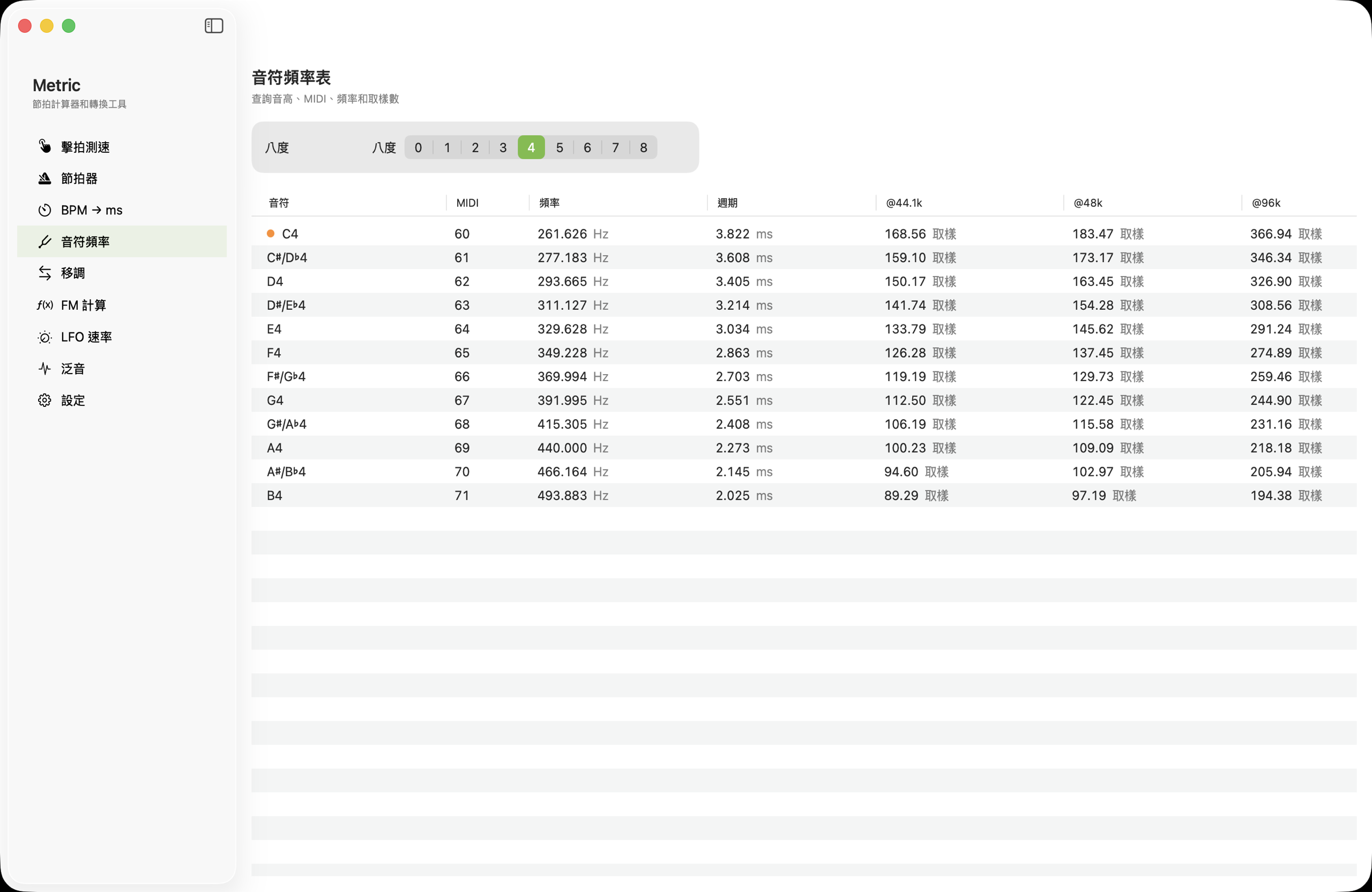Viewport: 1372px width, 892px height.
Task: Click the Metric app title
Action: point(56,85)
